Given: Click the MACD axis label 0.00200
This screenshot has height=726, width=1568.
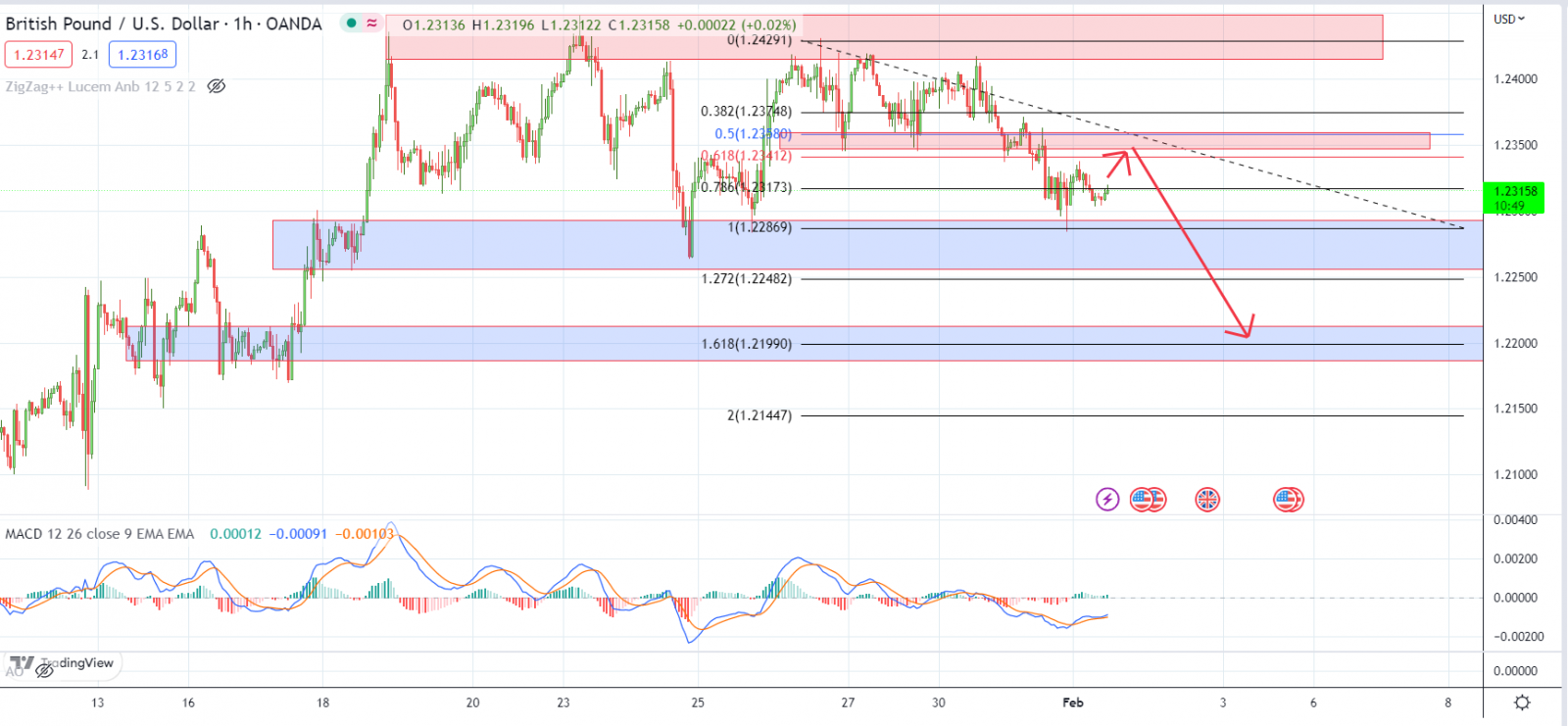Looking at the screenshot, I should coord(1515,558).
